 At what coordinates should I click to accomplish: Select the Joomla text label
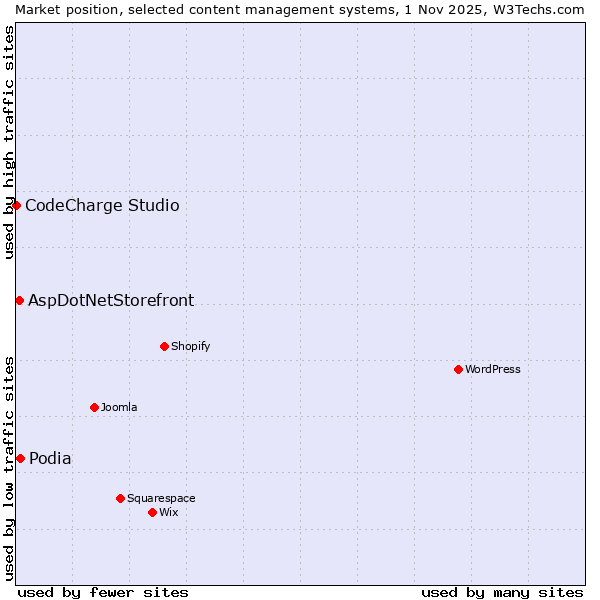[119, 407]
